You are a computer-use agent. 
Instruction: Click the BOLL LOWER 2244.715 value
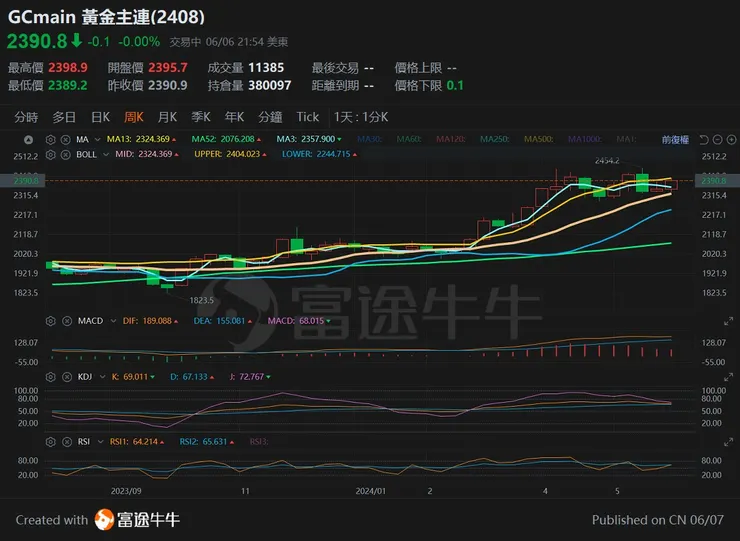click(x=320, y=154)
